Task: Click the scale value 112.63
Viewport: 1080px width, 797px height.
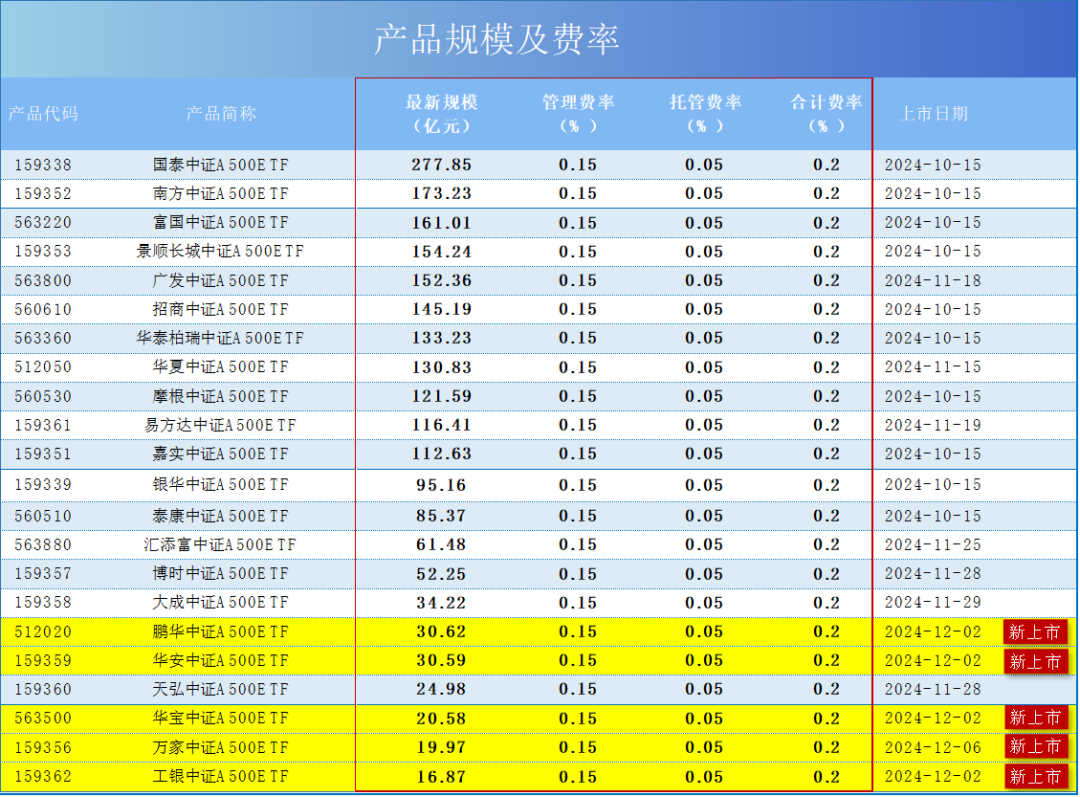Action: tap(442, 454)
